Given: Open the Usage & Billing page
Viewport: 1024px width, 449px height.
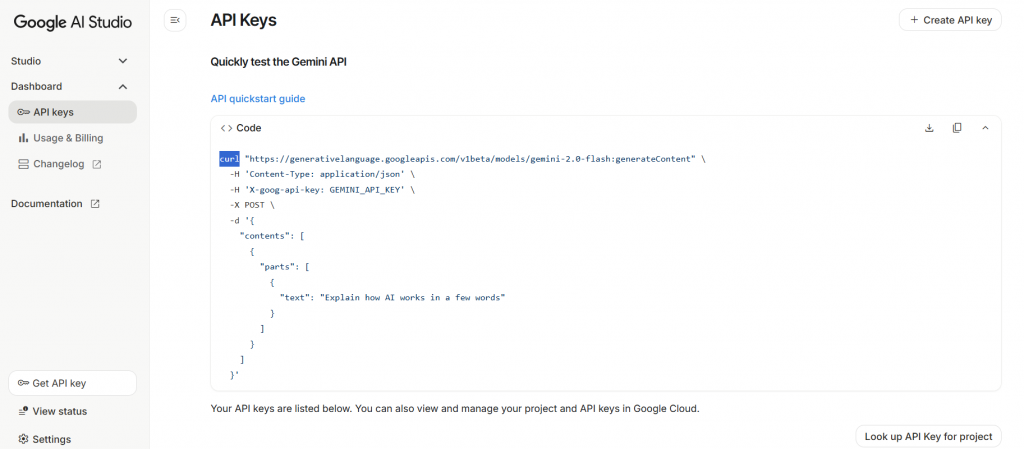Looking at the screenshot, I should (x=67, y=138).
